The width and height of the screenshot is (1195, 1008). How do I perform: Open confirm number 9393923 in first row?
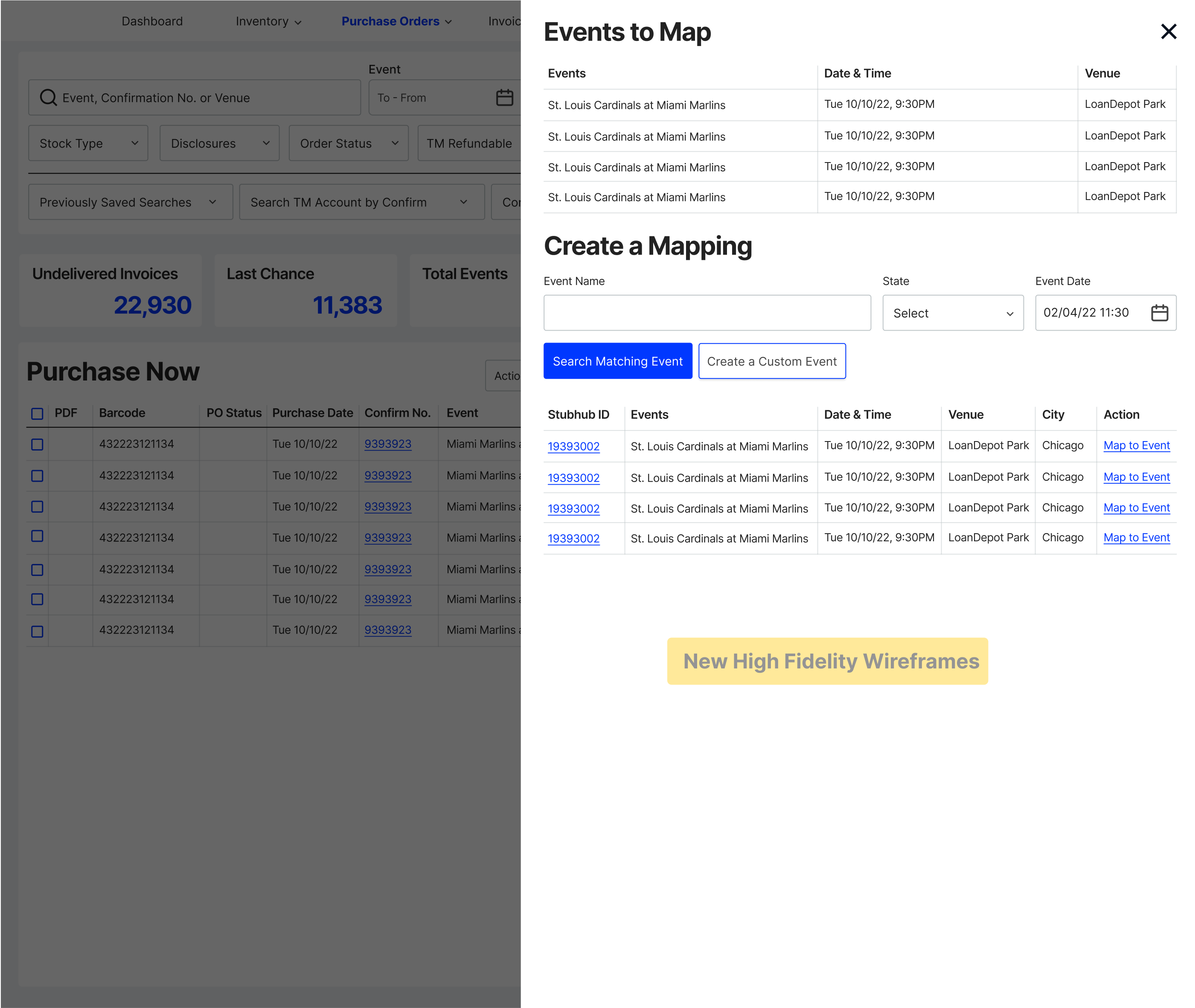coord(387,444)
